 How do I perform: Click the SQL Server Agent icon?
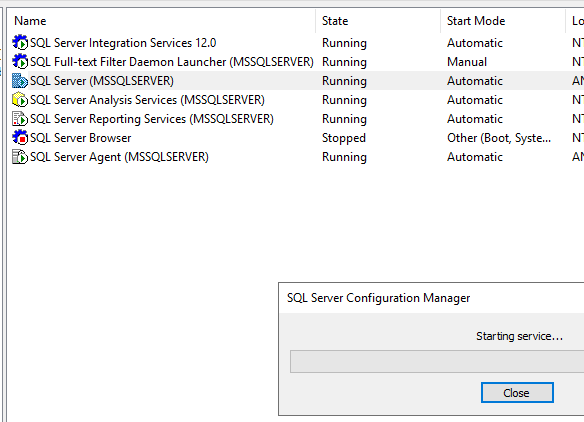coord(20,156)
